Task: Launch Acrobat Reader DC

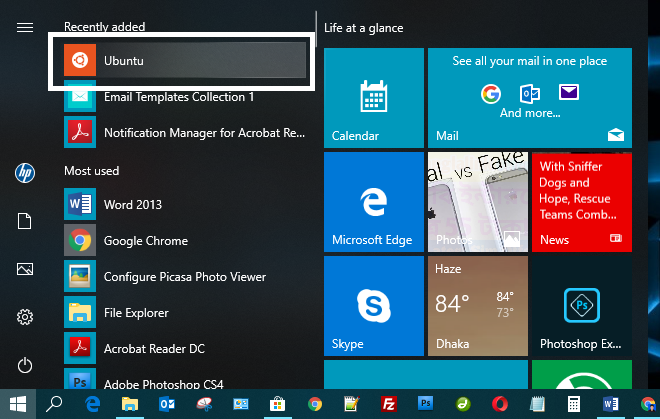Action: (185, 349)
